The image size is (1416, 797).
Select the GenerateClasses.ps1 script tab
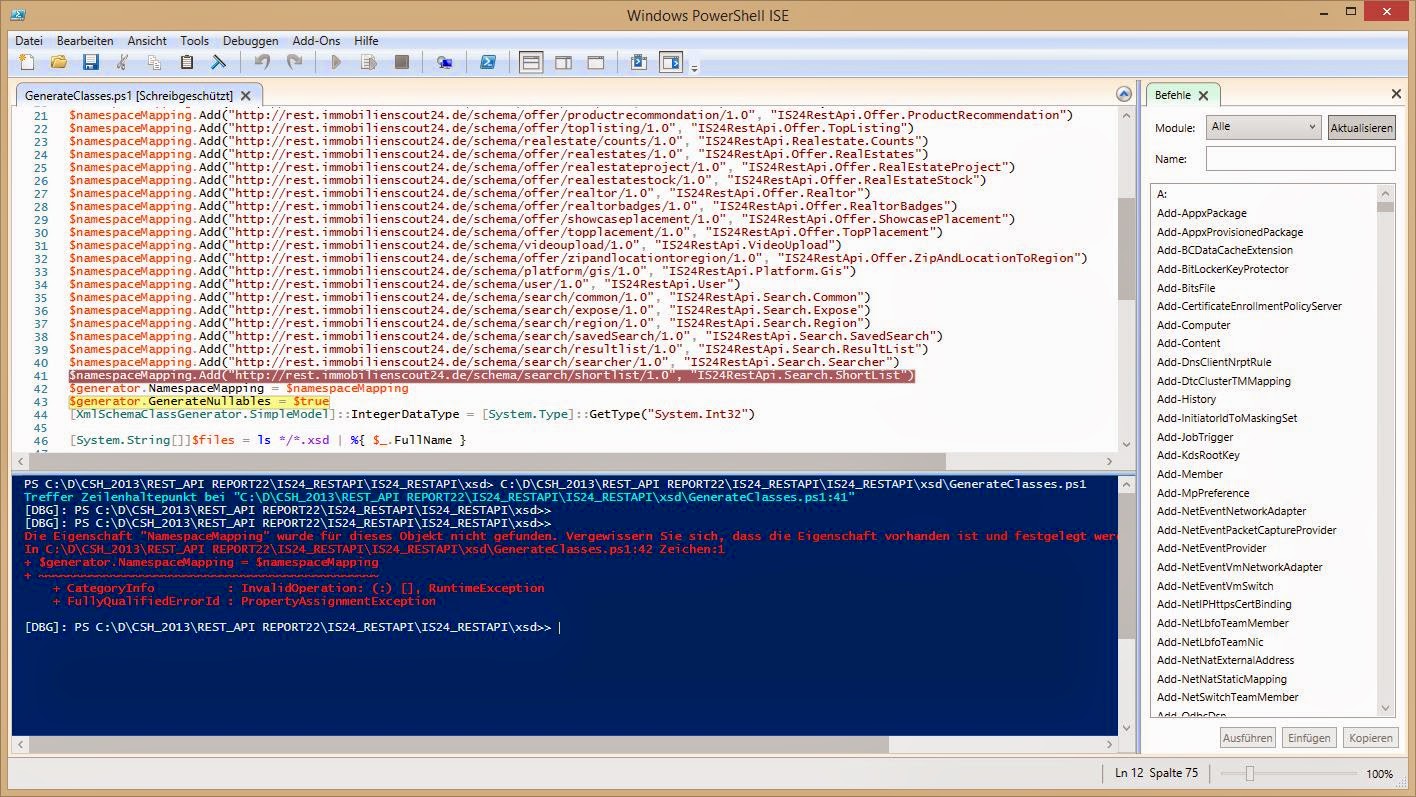[x=128, y=95]
